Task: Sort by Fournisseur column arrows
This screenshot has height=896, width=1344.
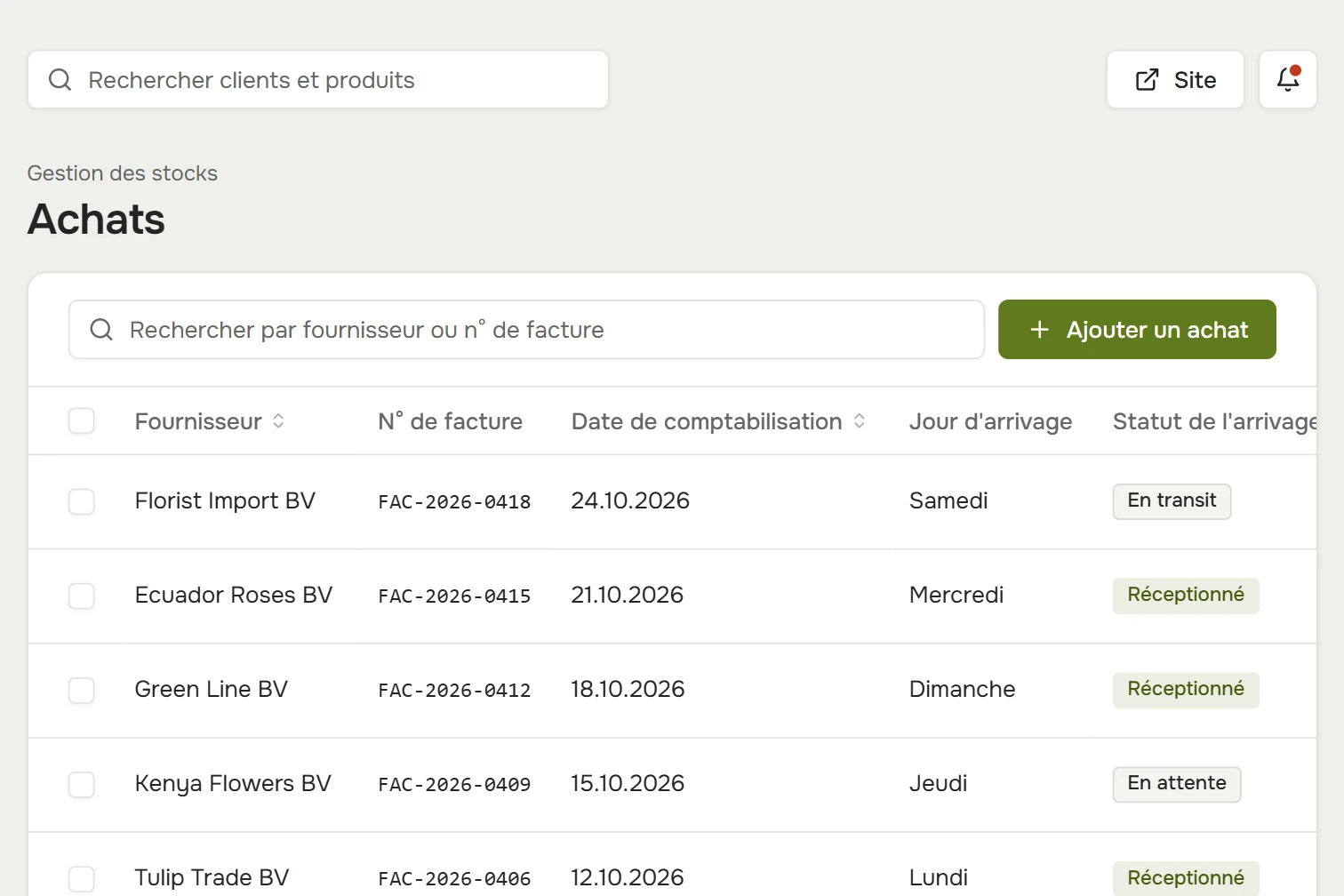Action: pyautogui.click(x=278, y=421)
